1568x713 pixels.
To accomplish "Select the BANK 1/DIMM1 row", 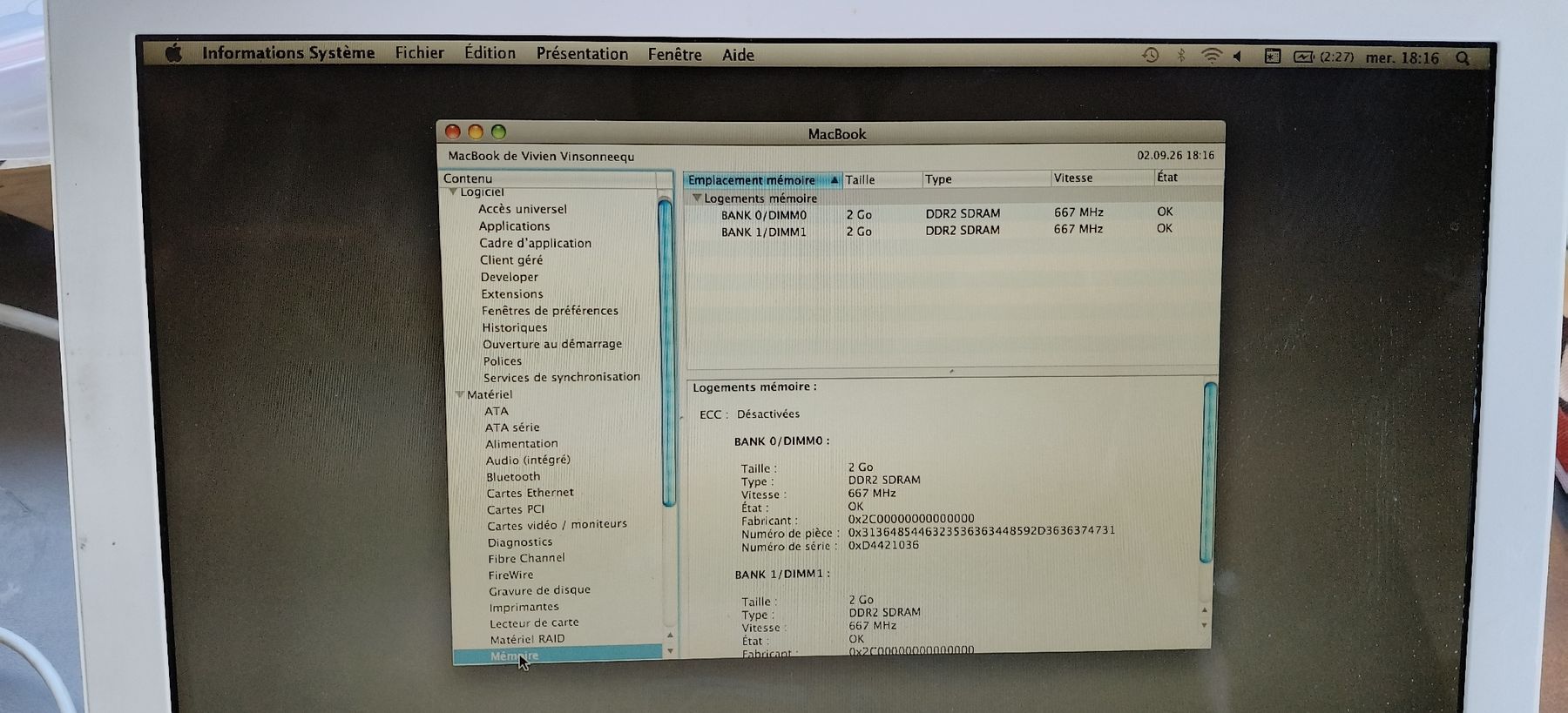I will click(952, 231).
